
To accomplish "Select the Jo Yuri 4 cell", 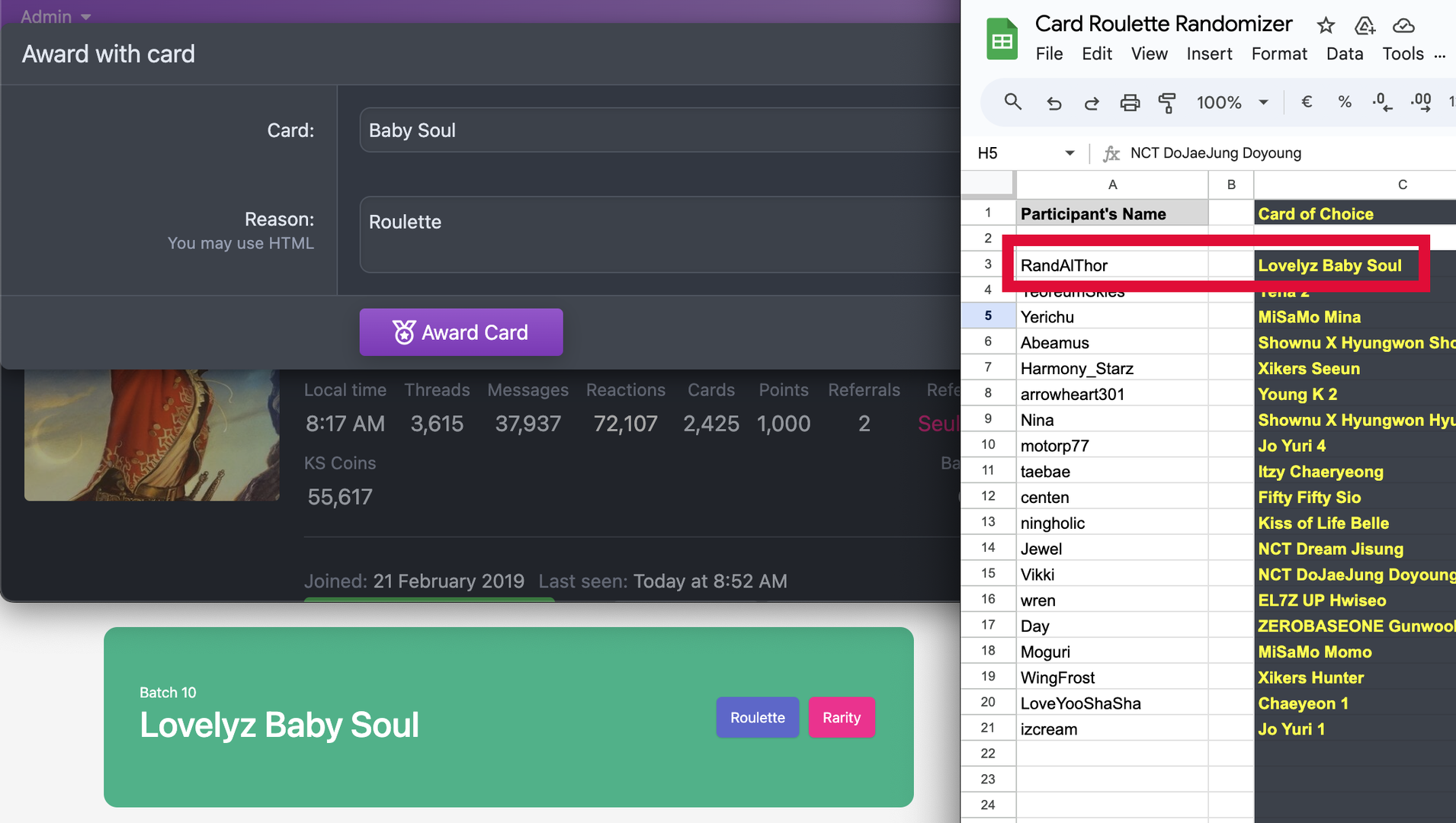I will (x=1355, y=446).
